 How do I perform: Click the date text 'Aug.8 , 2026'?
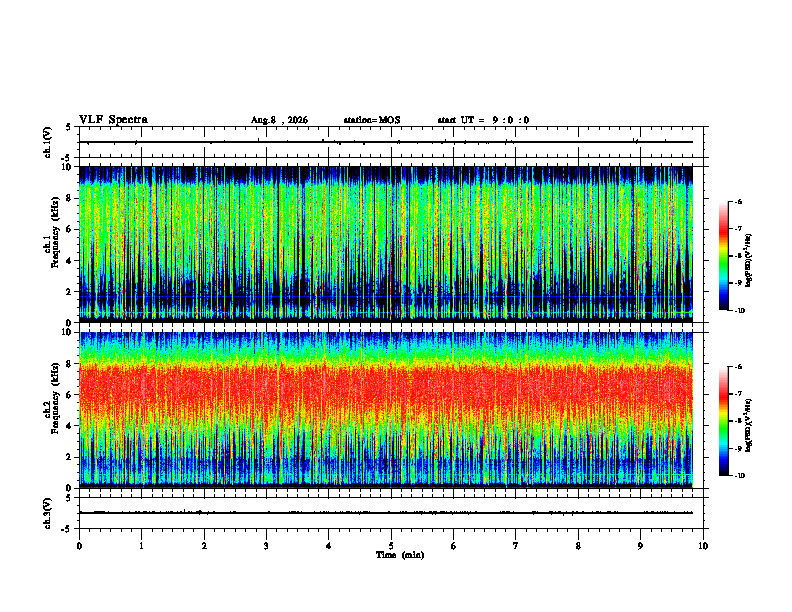(279, 120)
